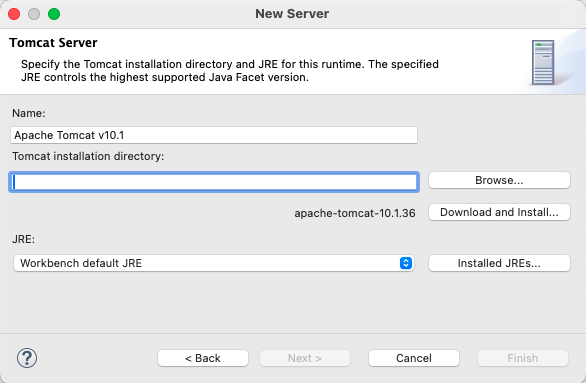Screen dimensions: 586x383
Task: Click the New Server title bar text
Action: 292,14
